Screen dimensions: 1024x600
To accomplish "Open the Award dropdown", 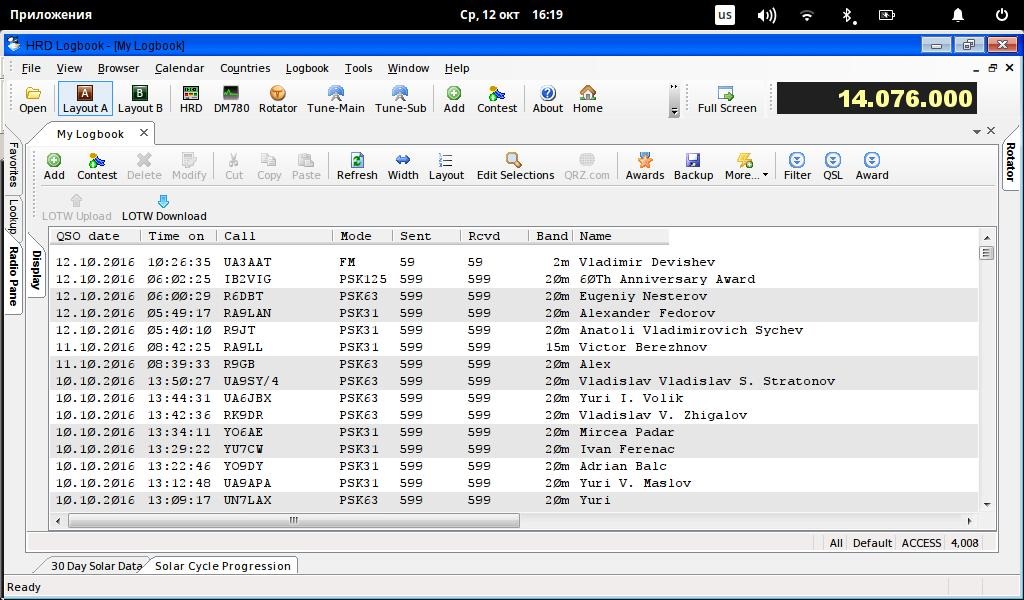I will click(872, 166).
